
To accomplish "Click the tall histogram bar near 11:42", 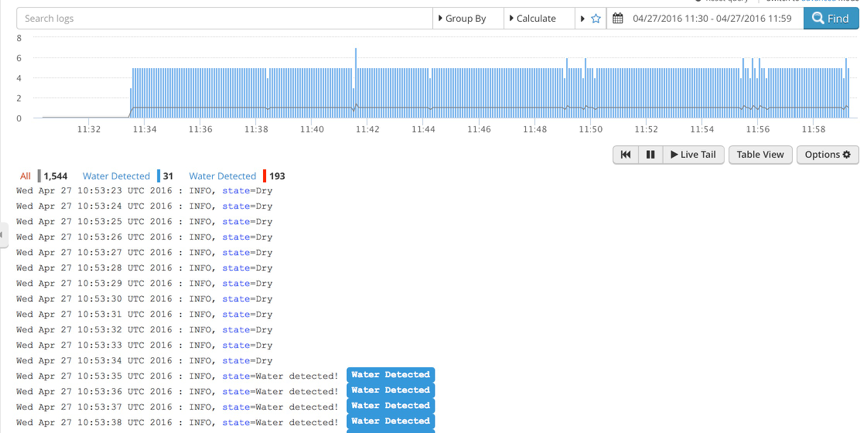I will tap(355, 82).
